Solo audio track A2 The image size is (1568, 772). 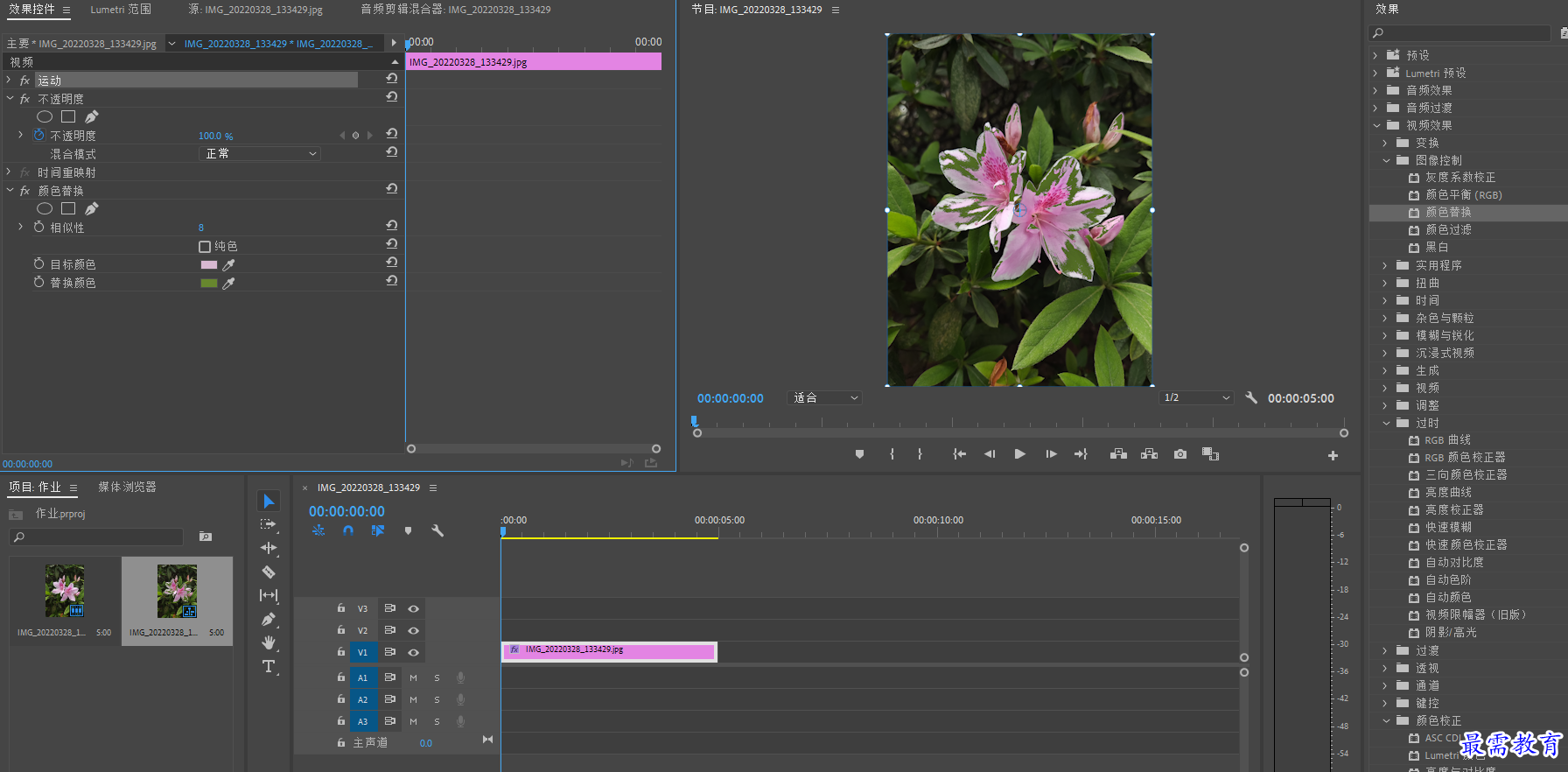click(x=437, y=699)
